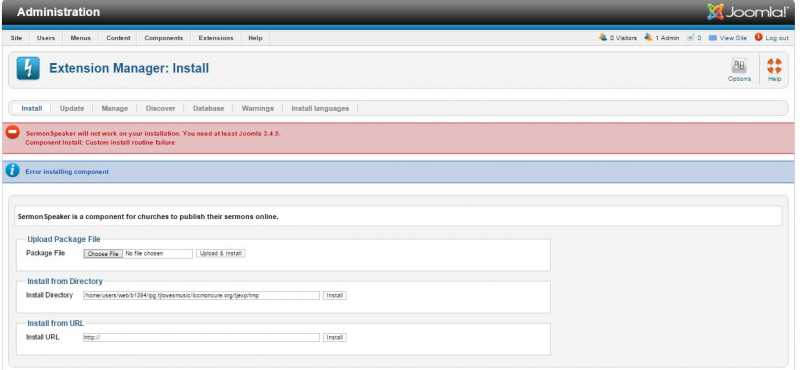Click 'Extension Manager: Install' heading
Viewport: 800px width, 370px height.
[129, 68]
